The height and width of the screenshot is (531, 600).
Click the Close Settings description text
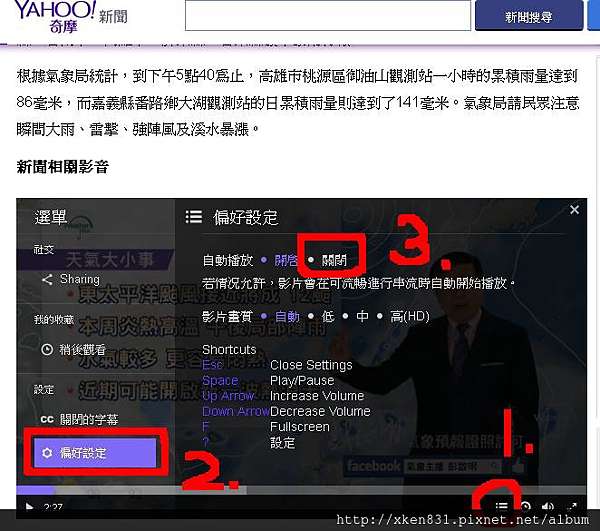[x=311, y=365]
